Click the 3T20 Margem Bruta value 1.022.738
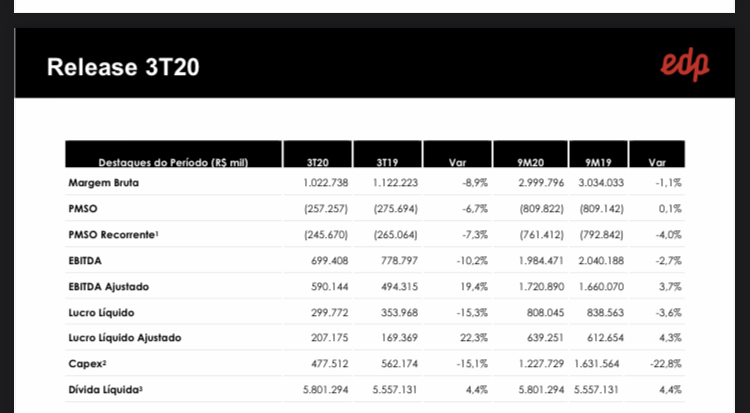This screenshot has width=750, height=413. click(x=326, y=183)
